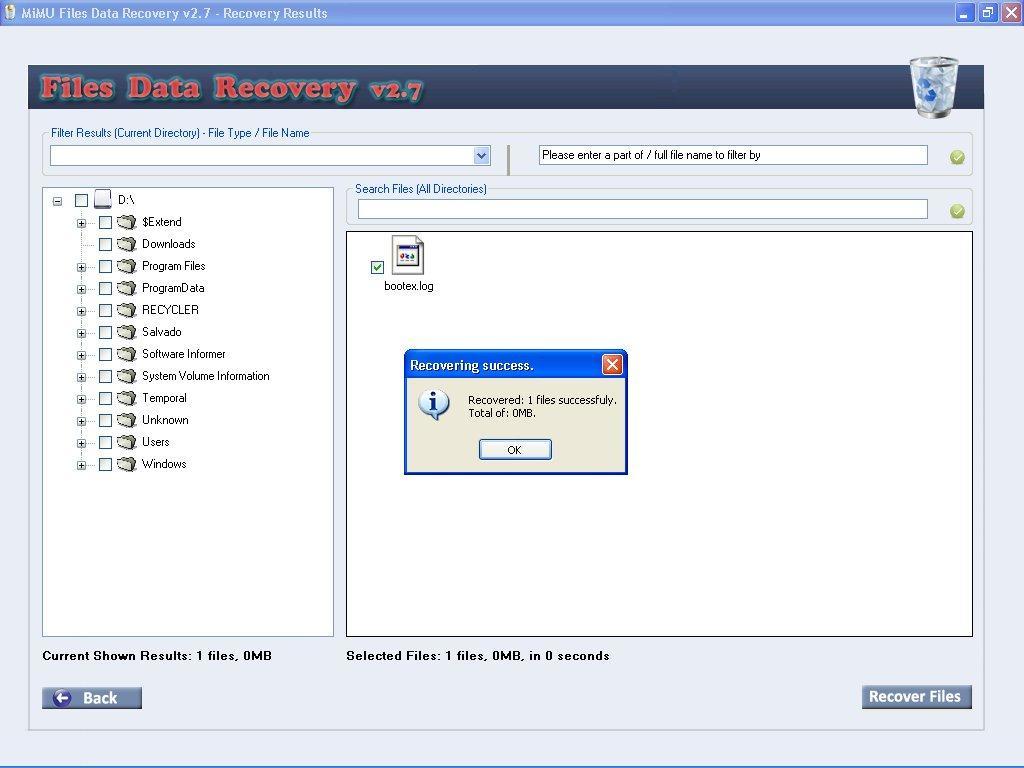This screenshot has height=768, width=1024.
Task: Expand the Unknown folder node
Action: tap(81, 421)
